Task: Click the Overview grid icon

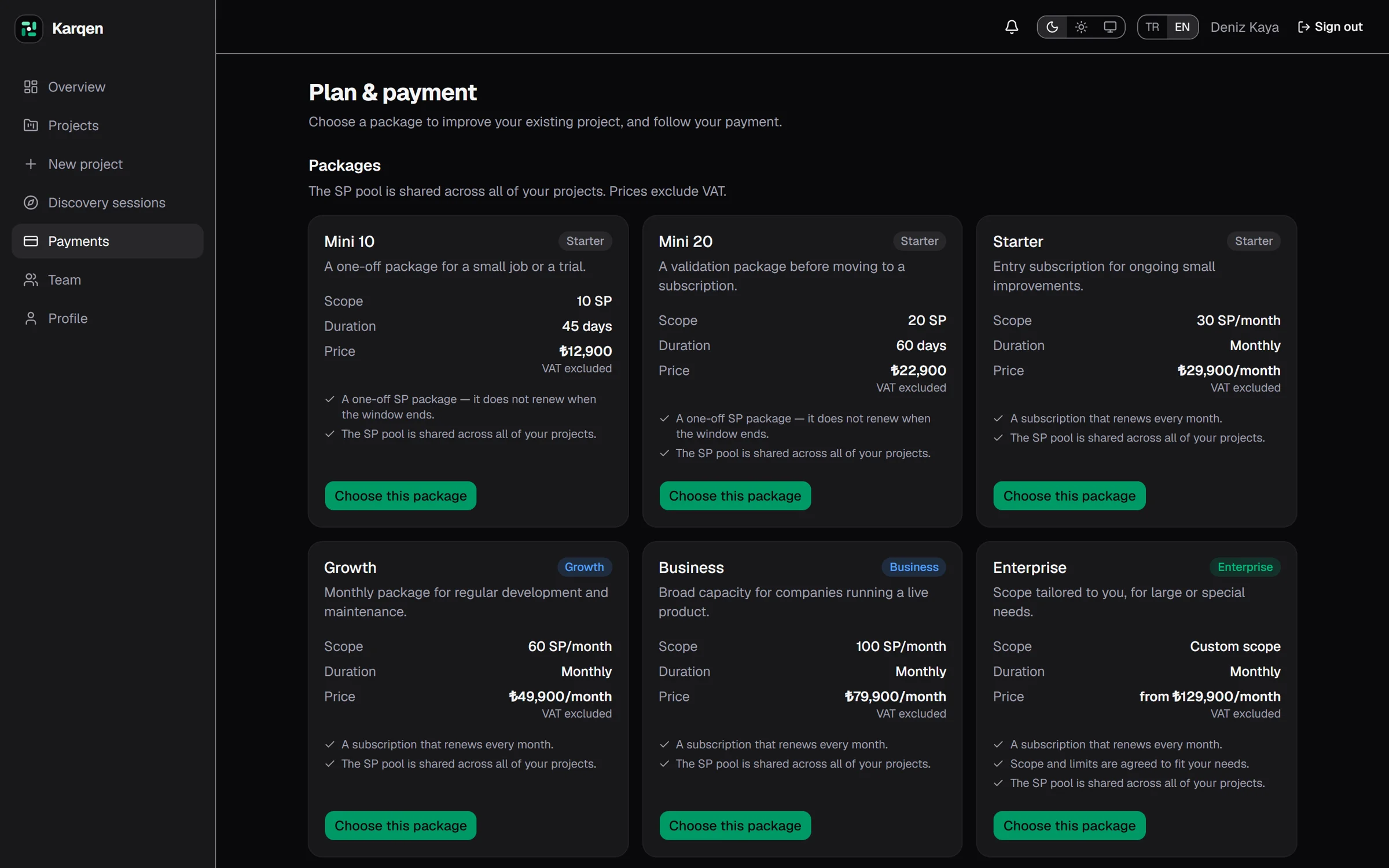Action: [31, 87]
